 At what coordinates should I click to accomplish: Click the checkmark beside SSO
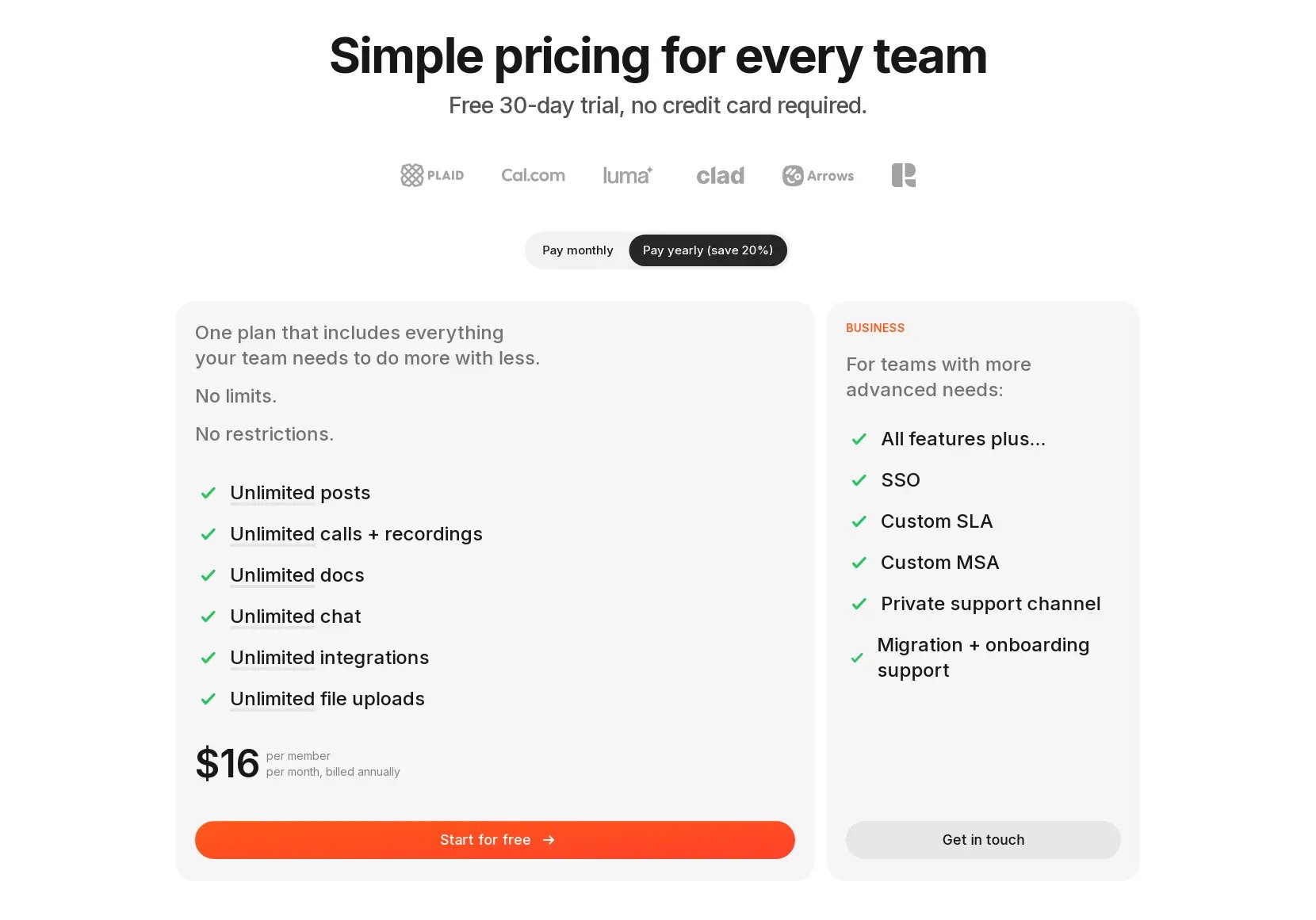click(x=859, y=480)
